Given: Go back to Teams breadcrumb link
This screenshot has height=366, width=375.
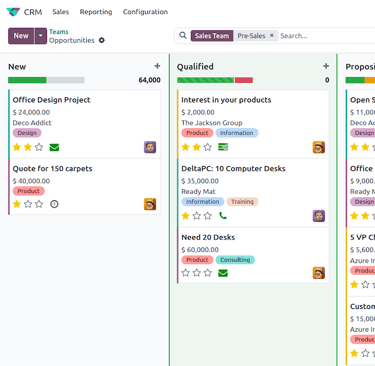Looking at the screenshot, I should click(59, 32).
